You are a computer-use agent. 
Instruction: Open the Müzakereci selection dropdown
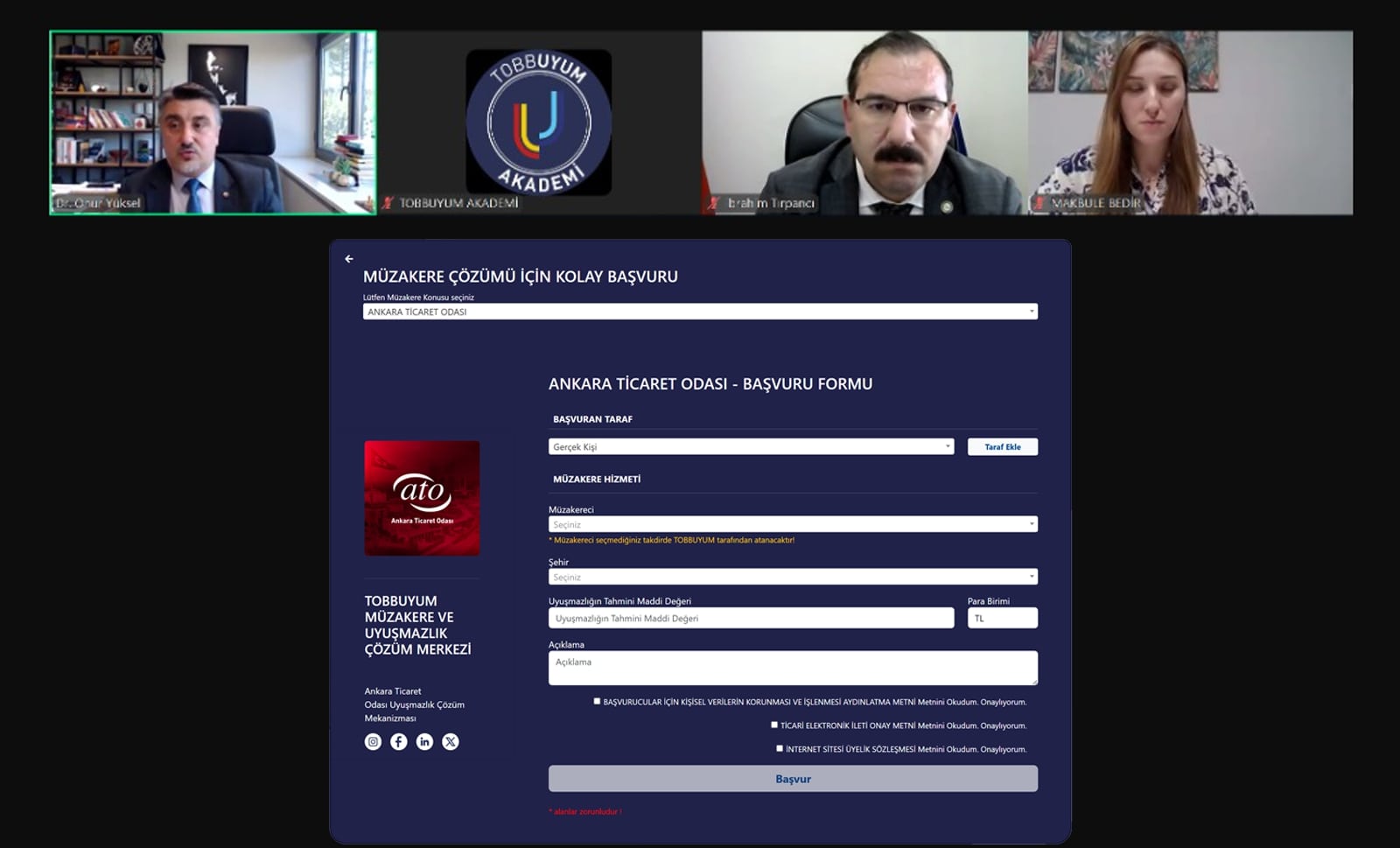coord(793,524)
